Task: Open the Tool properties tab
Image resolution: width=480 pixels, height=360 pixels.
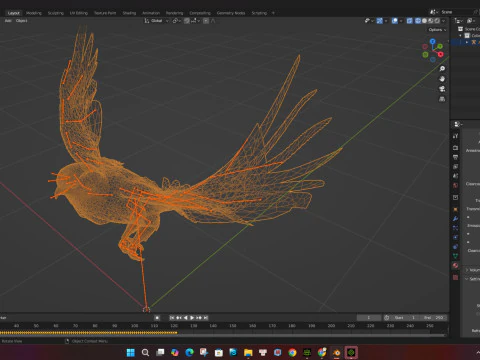Action: click(x=456, y=136)
